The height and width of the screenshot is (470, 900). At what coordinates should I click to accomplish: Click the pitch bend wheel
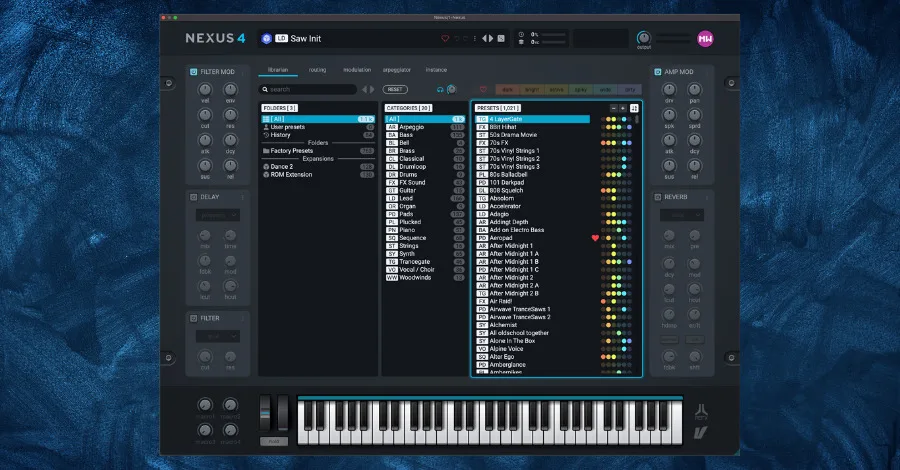pyautogui.click(x=265, y=412)
